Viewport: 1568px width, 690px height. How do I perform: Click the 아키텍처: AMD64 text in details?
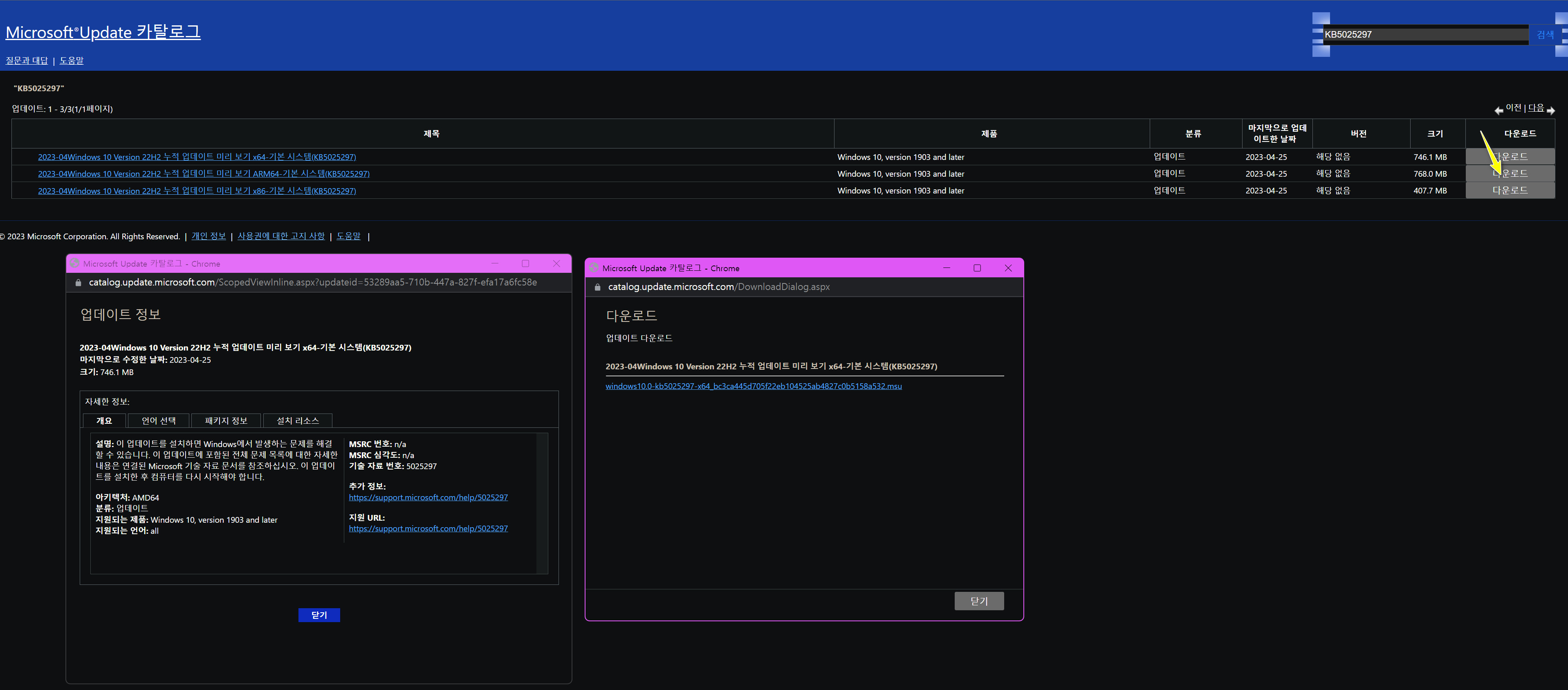[x=127, y=497]
